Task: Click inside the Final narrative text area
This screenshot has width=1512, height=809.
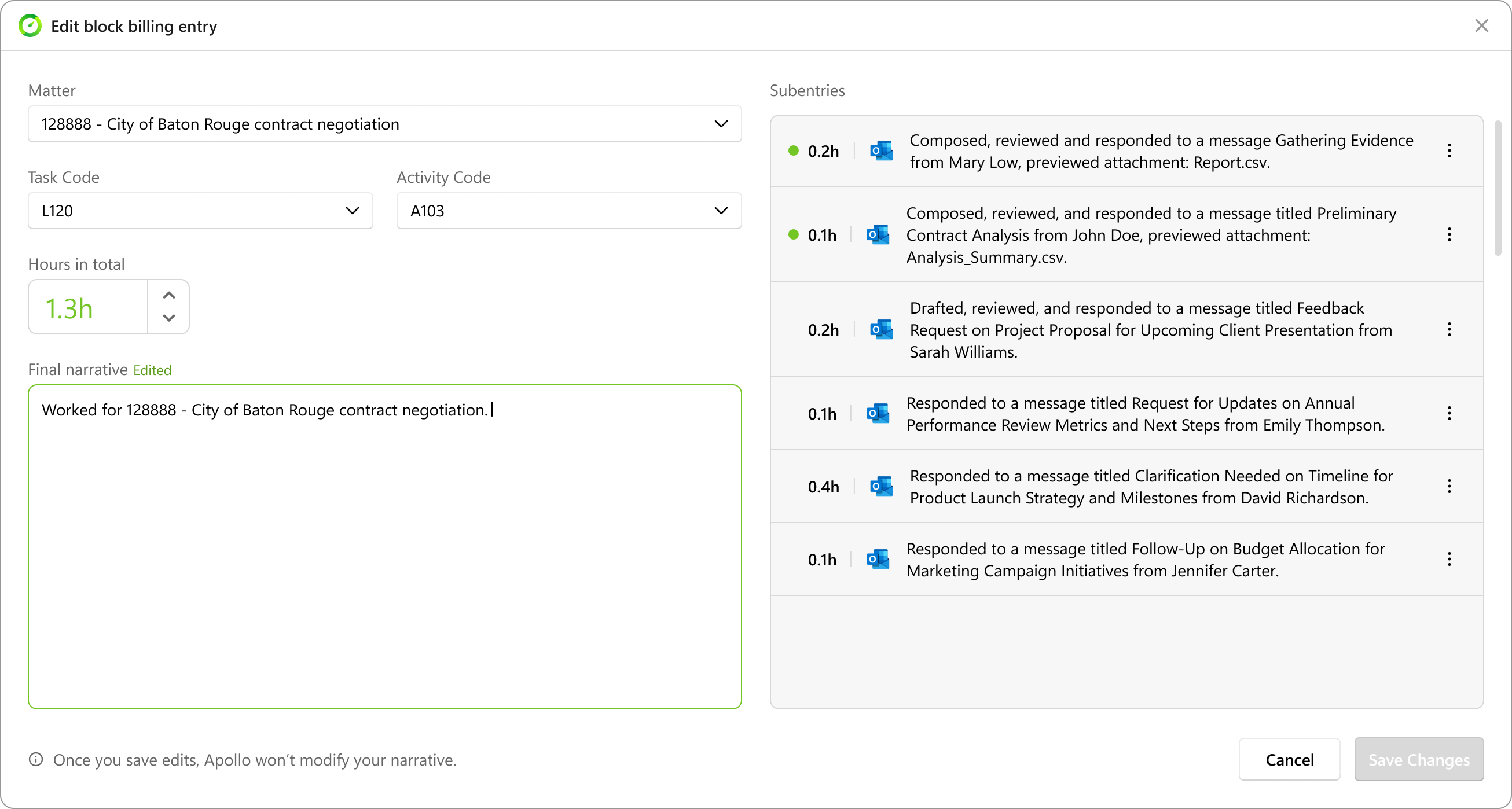Action: (x=384, y=547)
